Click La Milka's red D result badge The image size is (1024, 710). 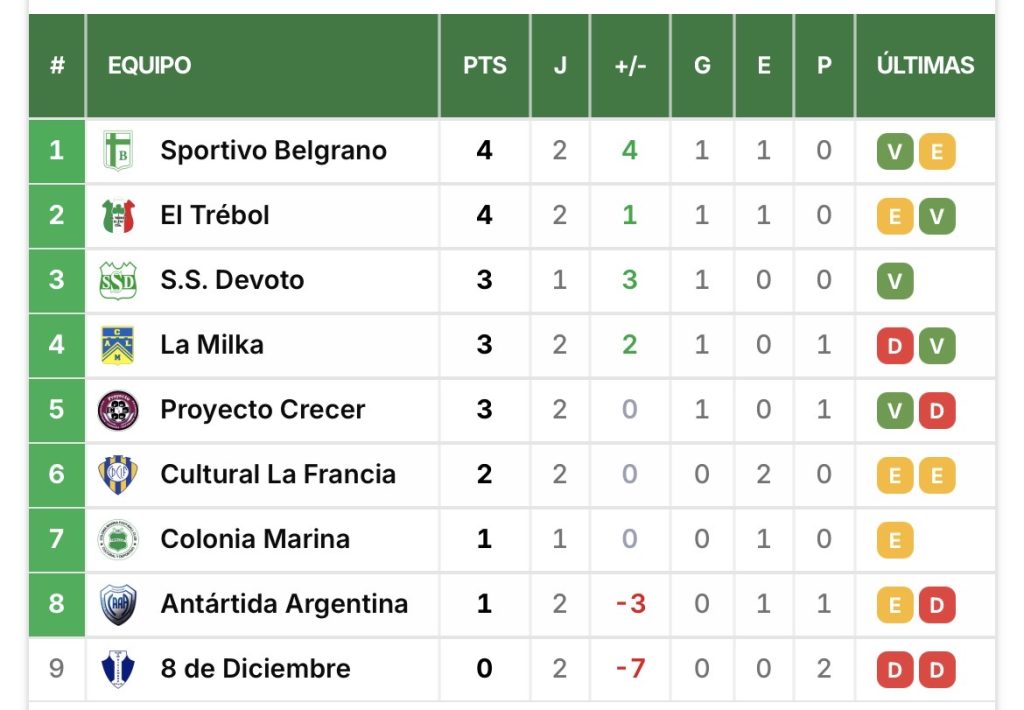pyautogui.click(x=895, y=346)
